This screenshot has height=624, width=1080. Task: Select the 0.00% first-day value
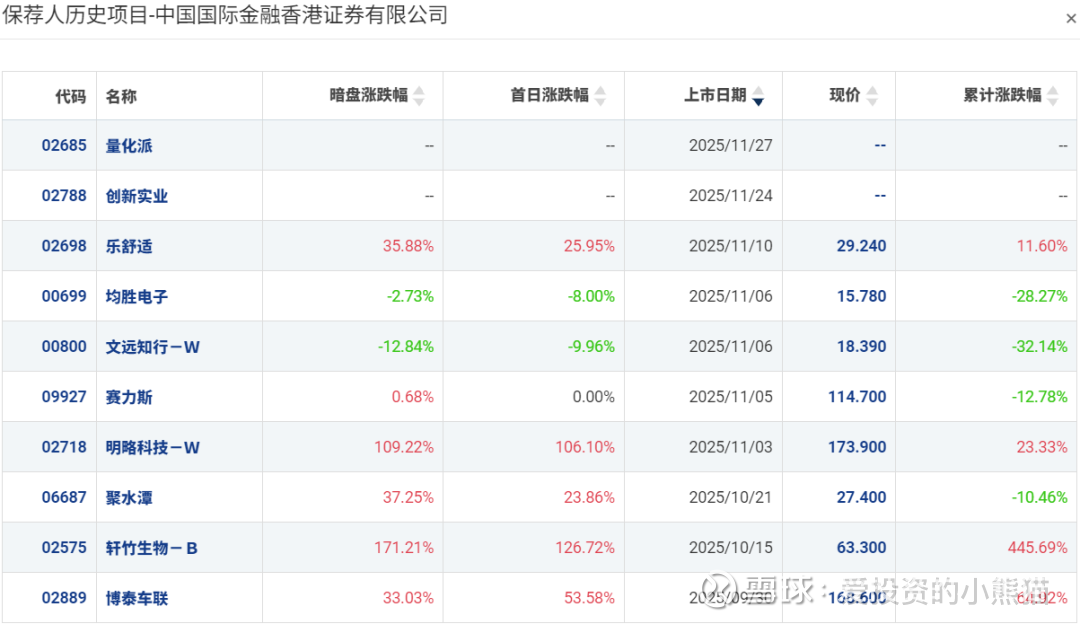click(594, 397)
